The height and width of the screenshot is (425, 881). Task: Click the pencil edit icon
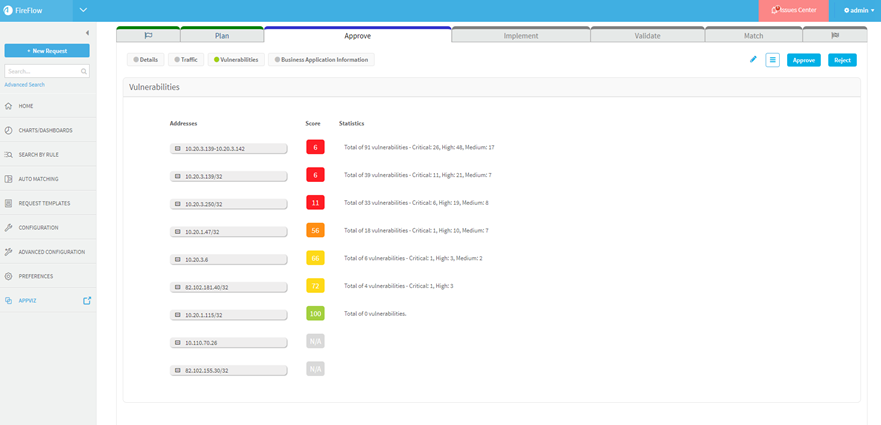click(x=754, y=60)
